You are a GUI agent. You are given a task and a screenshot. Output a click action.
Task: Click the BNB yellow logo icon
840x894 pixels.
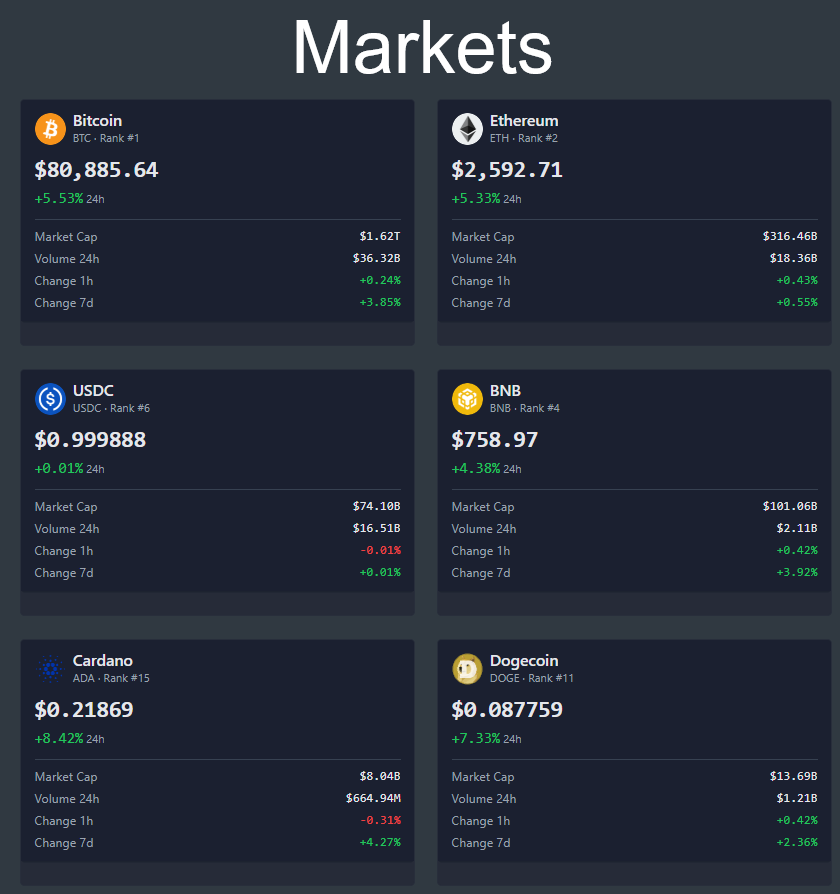point(467,399)
